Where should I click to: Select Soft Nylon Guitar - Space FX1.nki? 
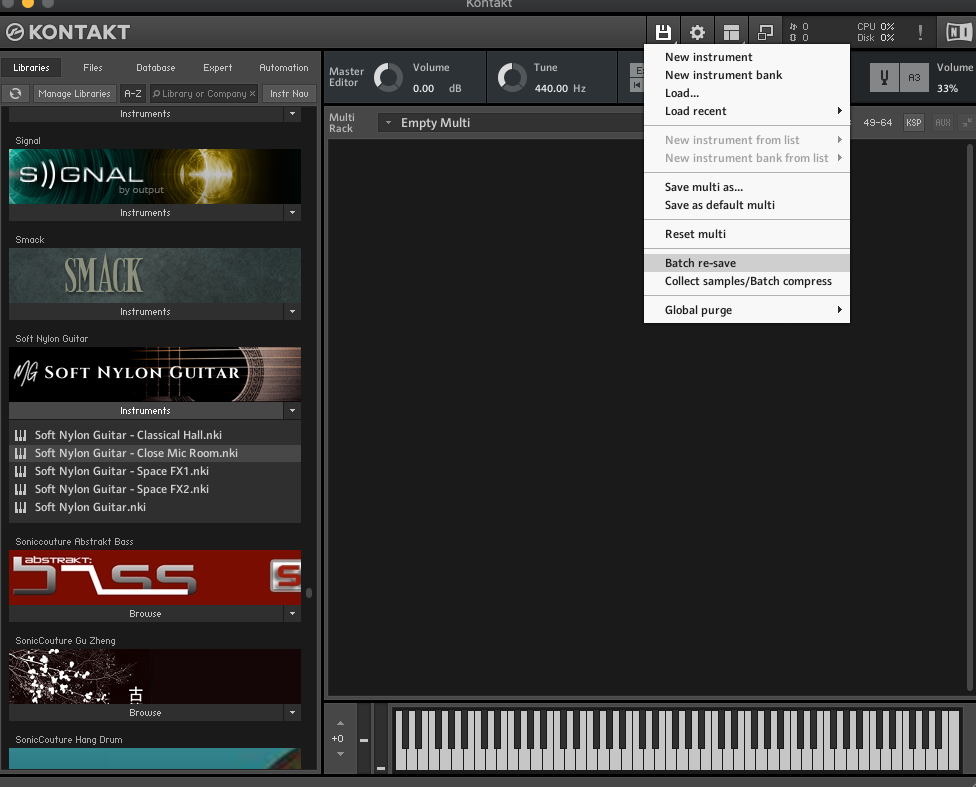pyautogui.click(x=155, y=471)
